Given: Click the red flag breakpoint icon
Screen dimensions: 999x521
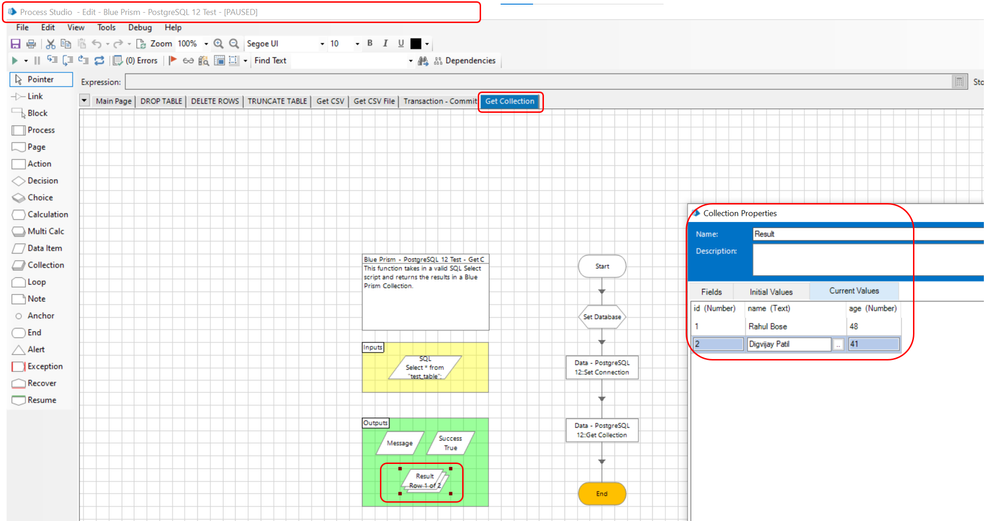Looking at the screenshot, I should tap(173, 61).
